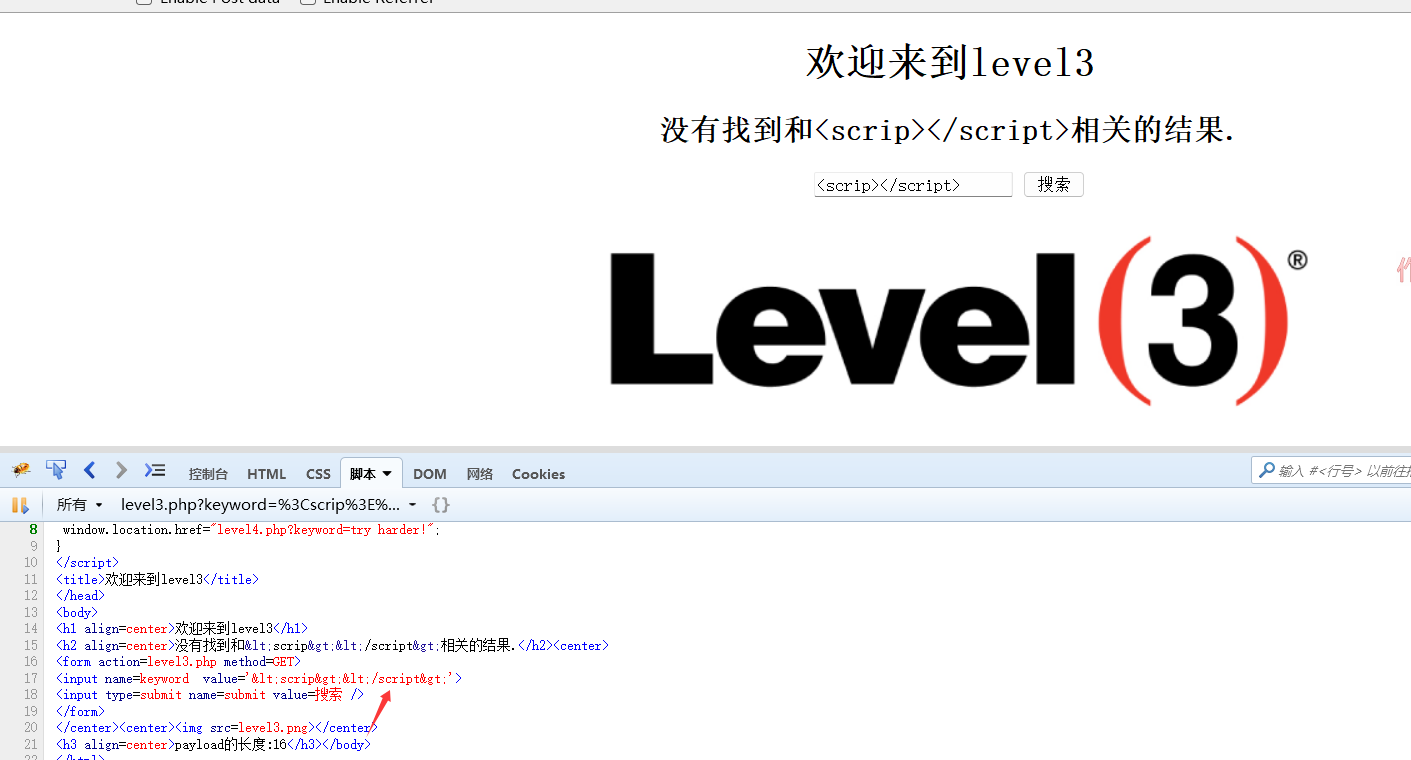Click the </head> source line
The image size is (1411, 760).
point(80,596)
